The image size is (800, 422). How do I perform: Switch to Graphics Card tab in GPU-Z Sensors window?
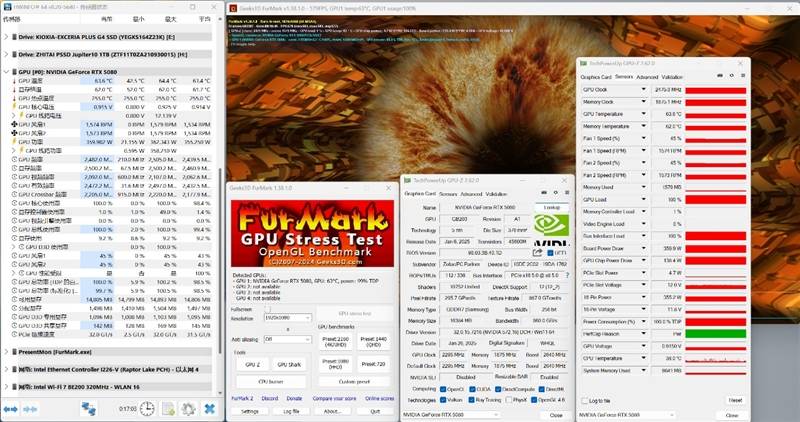(x=596, y=77)
